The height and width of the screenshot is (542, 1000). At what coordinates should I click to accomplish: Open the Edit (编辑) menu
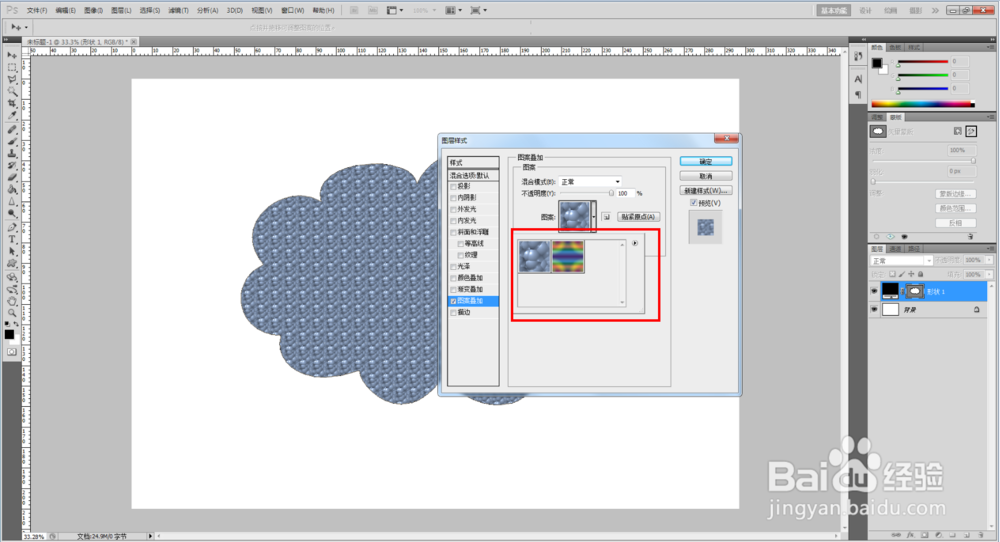click(65, 10)
